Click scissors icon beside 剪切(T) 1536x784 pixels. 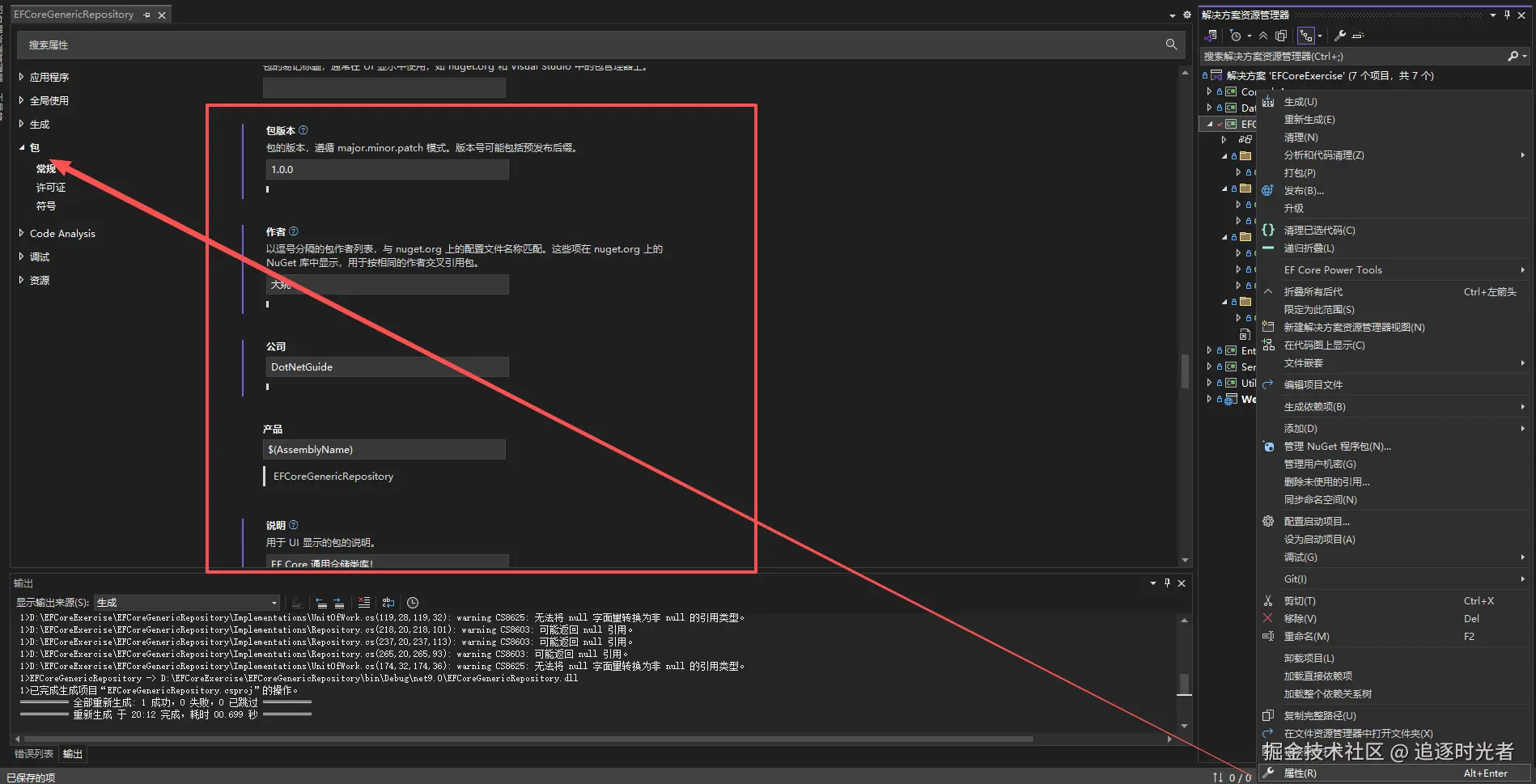click(x=1268, y=601)
